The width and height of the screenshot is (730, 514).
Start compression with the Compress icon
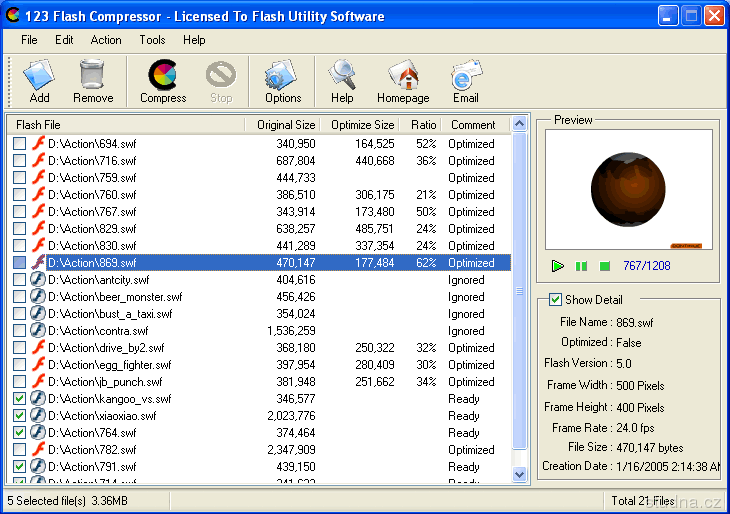point(162,80)
